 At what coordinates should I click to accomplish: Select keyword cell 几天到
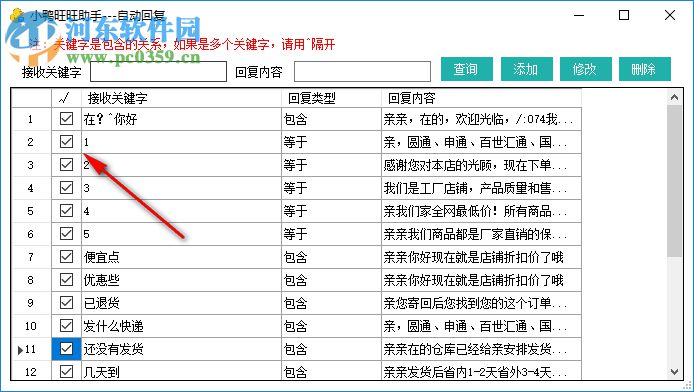click(181, 371)
